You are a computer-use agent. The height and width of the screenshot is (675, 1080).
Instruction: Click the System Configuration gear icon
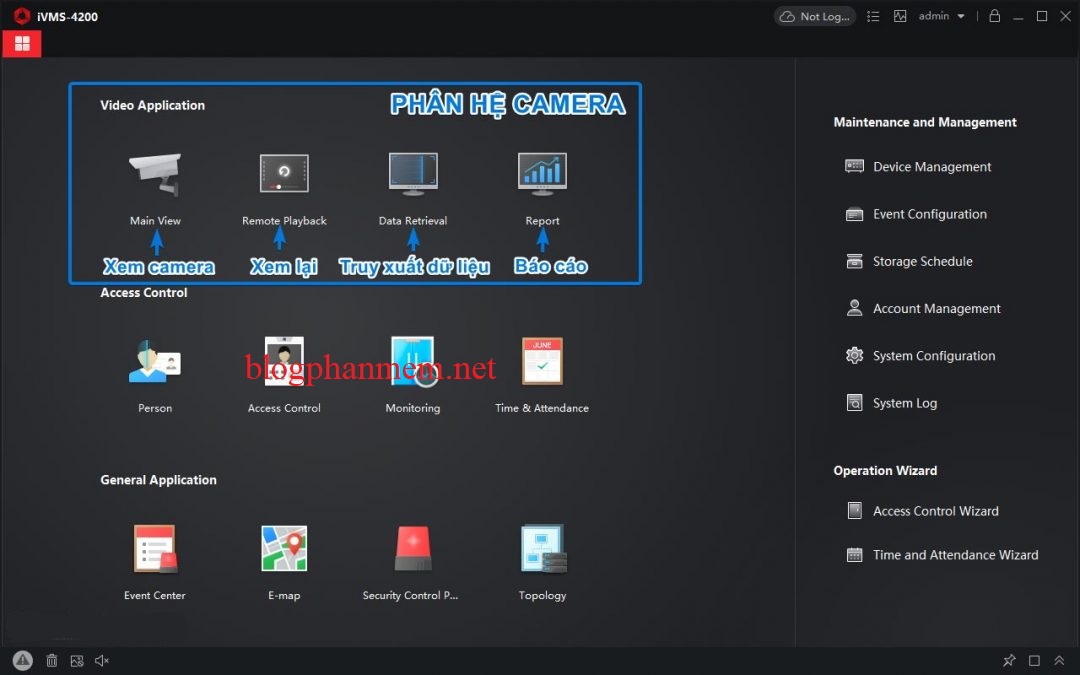[854, 355]
